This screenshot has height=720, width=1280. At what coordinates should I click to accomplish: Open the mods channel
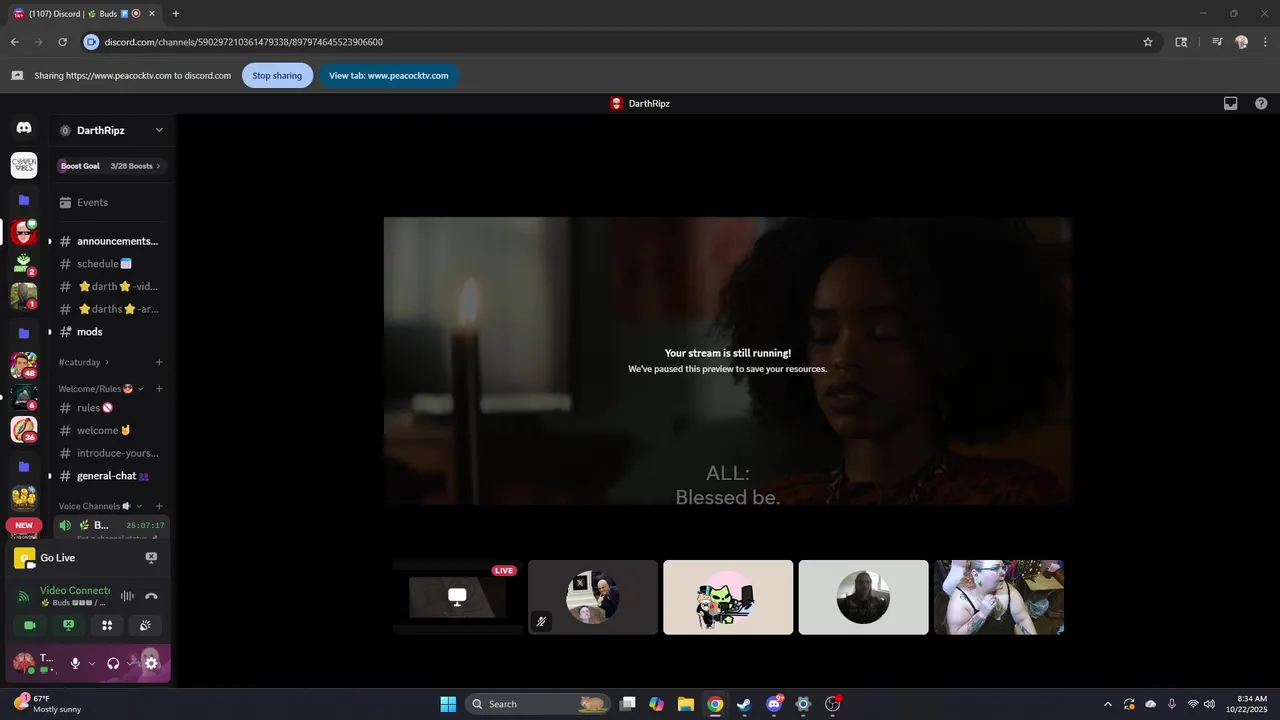(x=110, y=332)
